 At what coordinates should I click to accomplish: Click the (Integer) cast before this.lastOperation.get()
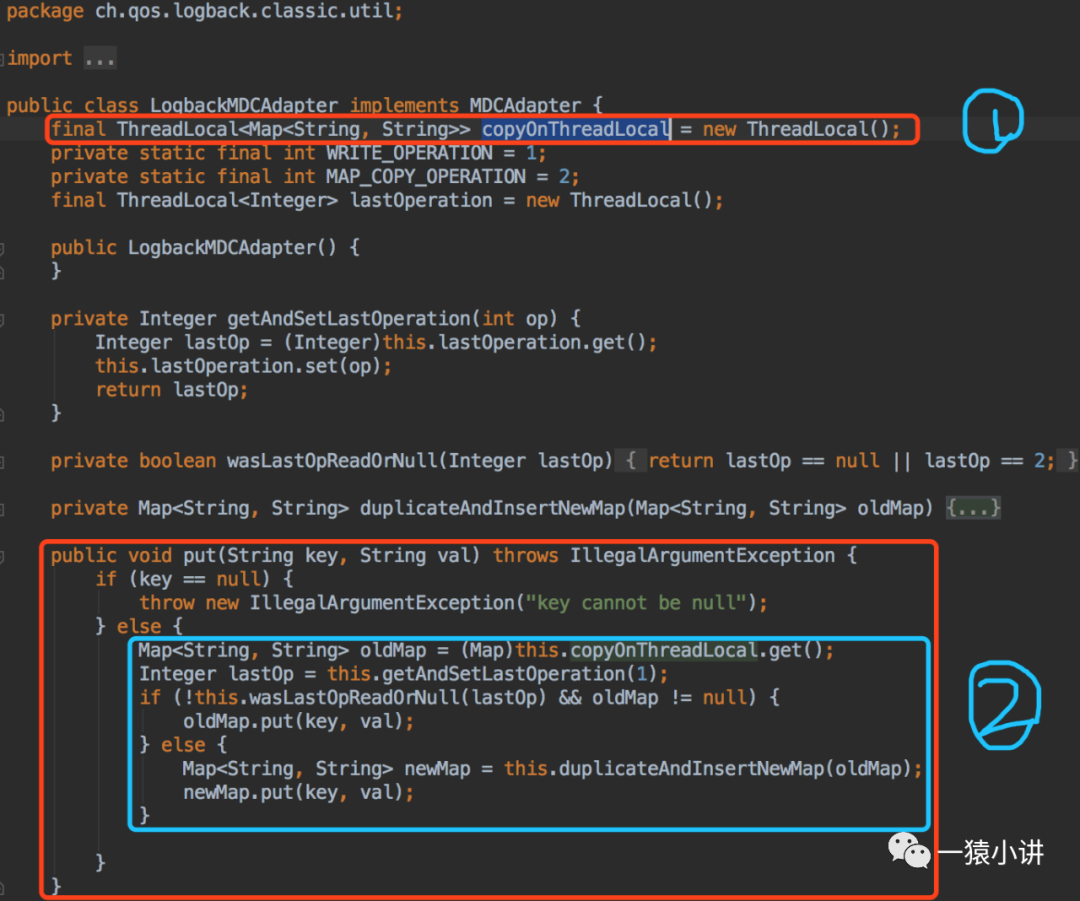(333, 342)
